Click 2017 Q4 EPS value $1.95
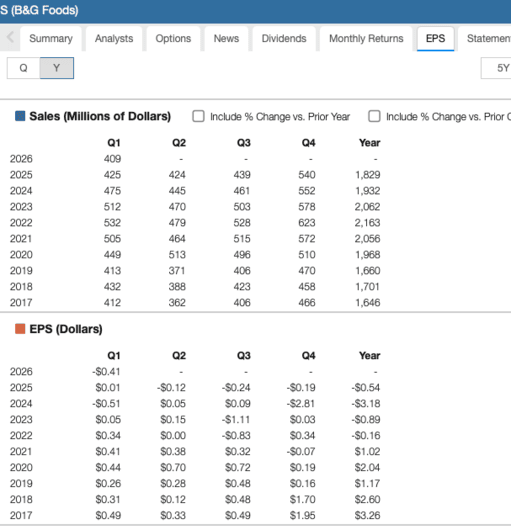 [302, 515]
